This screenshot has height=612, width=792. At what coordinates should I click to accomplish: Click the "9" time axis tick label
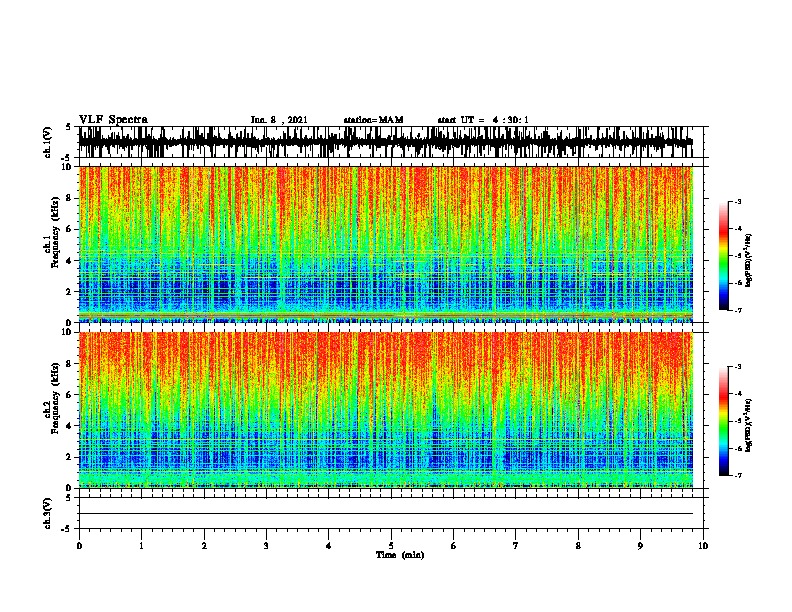[640, 545]
